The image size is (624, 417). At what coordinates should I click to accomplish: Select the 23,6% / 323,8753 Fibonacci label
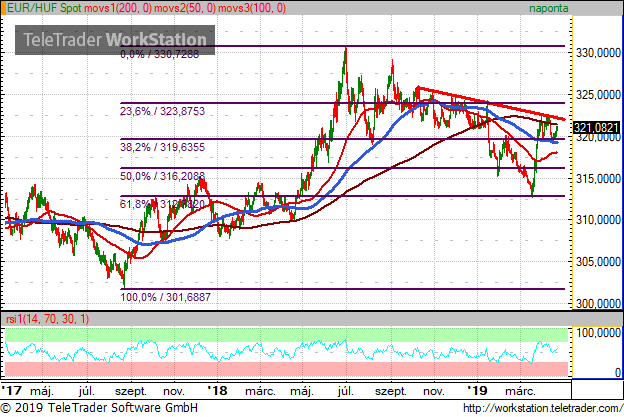coord(162,111)
